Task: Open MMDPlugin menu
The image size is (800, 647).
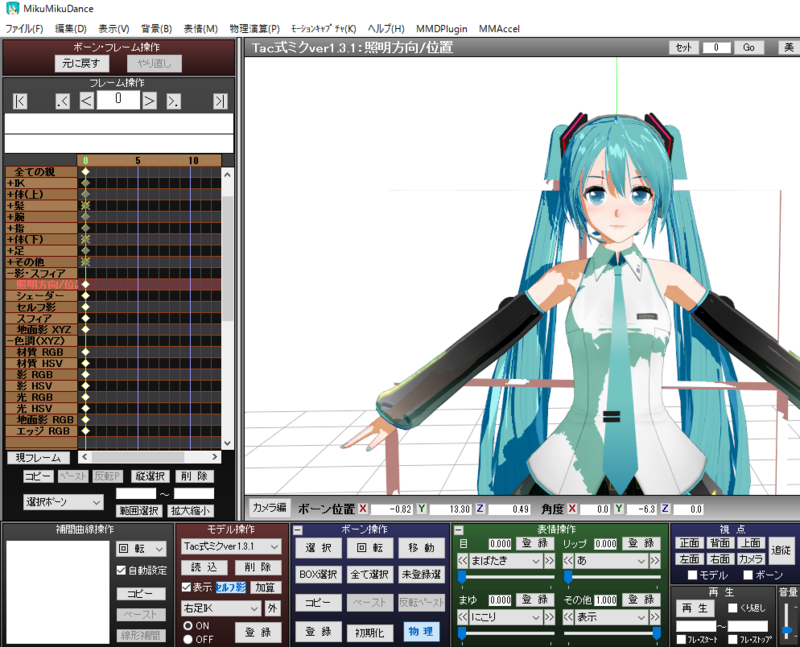Action: point(441,29)
